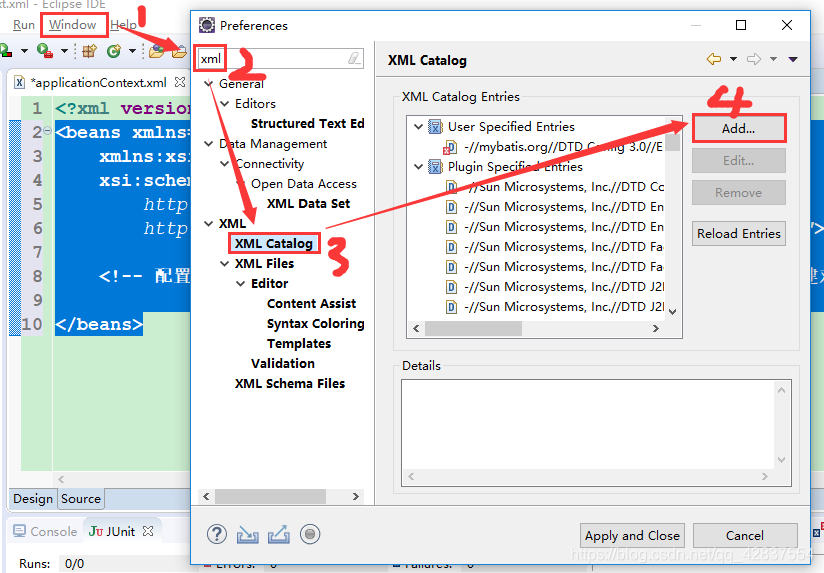824x573 pixels.
Task: Select the mybatis.org DTD Config entry
Action: coord(563,147)
